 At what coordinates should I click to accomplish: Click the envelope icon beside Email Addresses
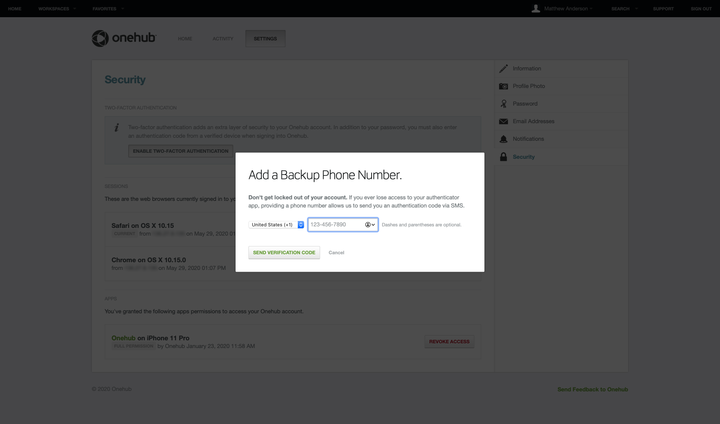503,121
